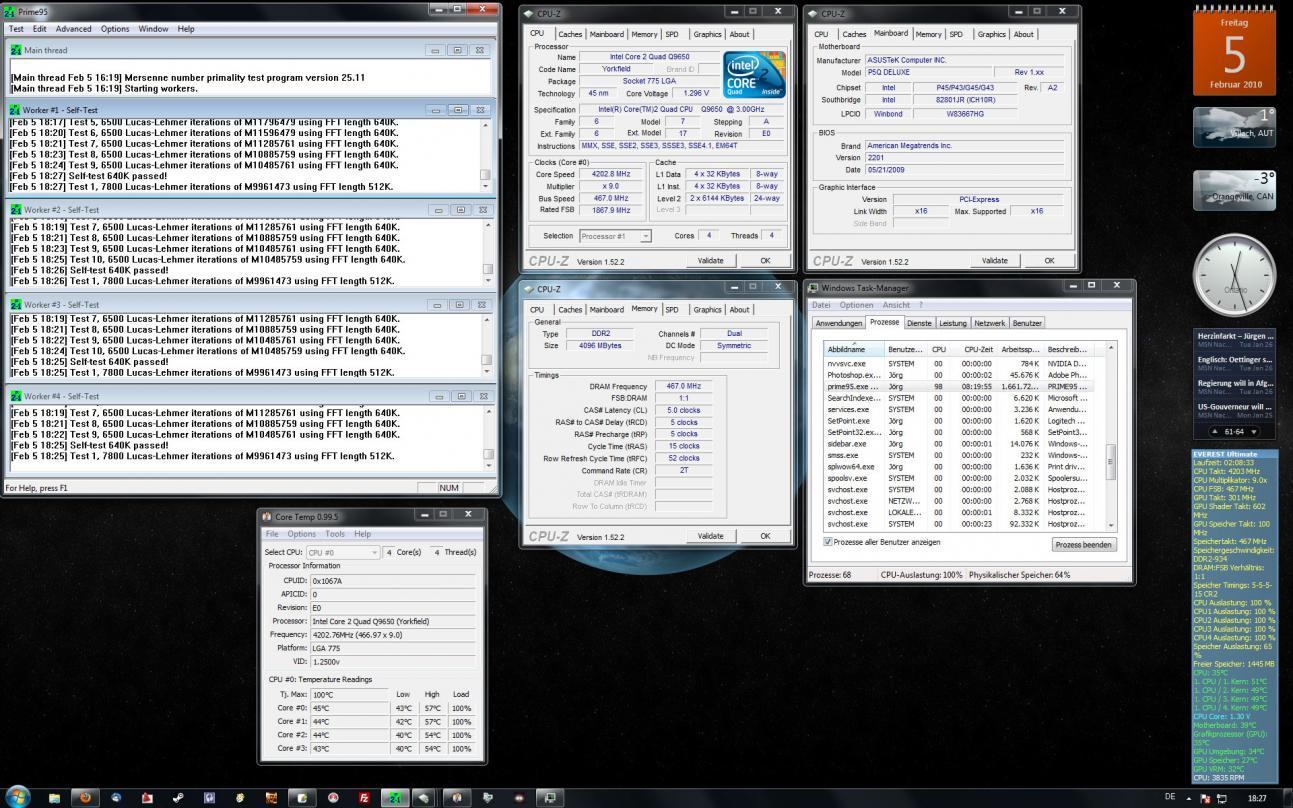Open 'Herzinfarkt – Jürgen' news headline
This screenshot has width=1293, height=808.
[1235, 336]
